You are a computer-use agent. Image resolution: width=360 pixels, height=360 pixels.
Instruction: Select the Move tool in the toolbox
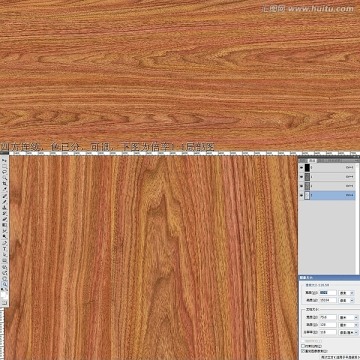(x=4, y=160)
